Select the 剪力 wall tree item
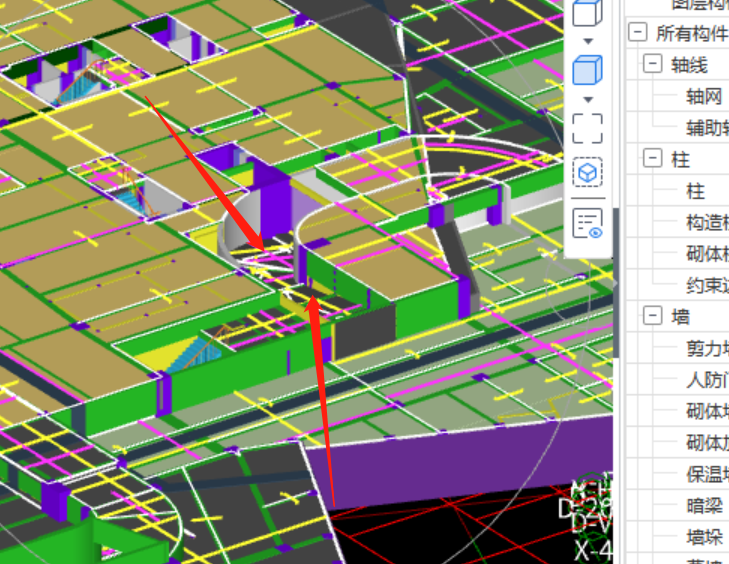Image resolution: width=729 pixels, height=564 pixels. (x=707, y=348)
